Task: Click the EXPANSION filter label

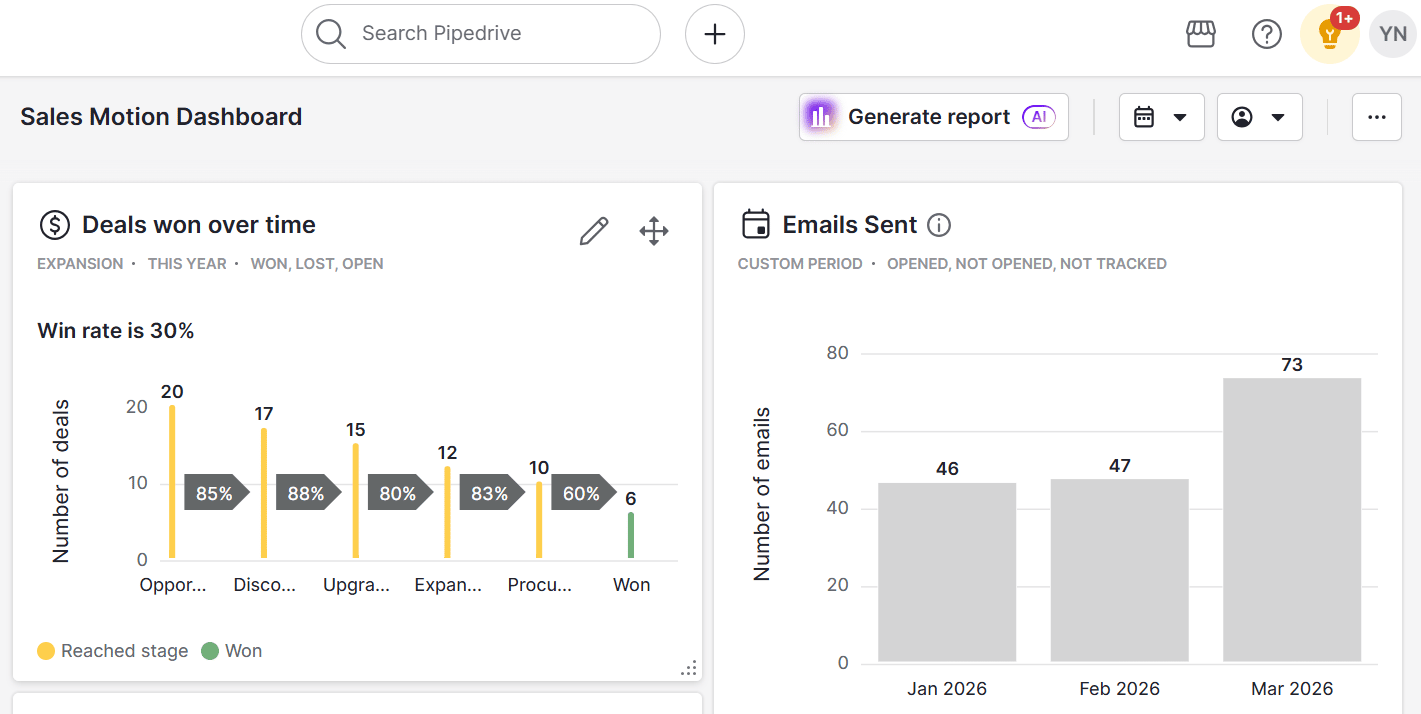Action: tap(80, 264)
